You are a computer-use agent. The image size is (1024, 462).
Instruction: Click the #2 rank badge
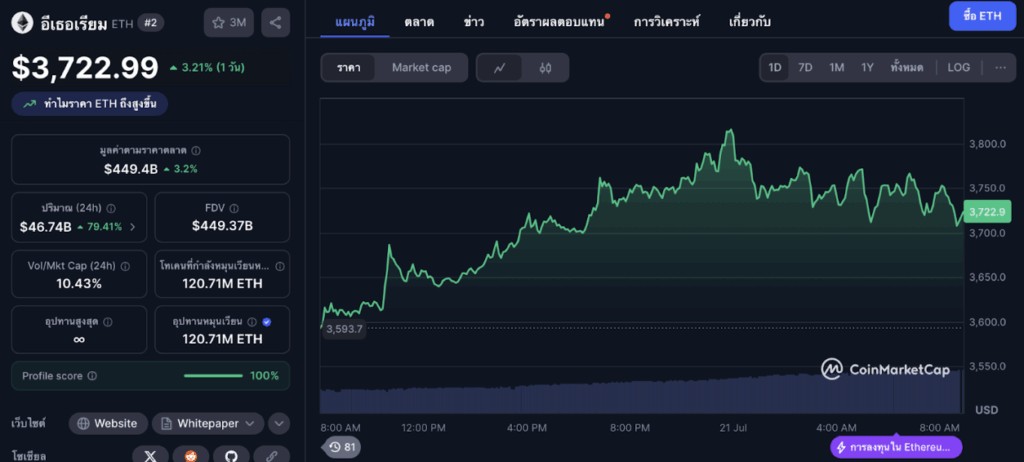click(151, 23)
